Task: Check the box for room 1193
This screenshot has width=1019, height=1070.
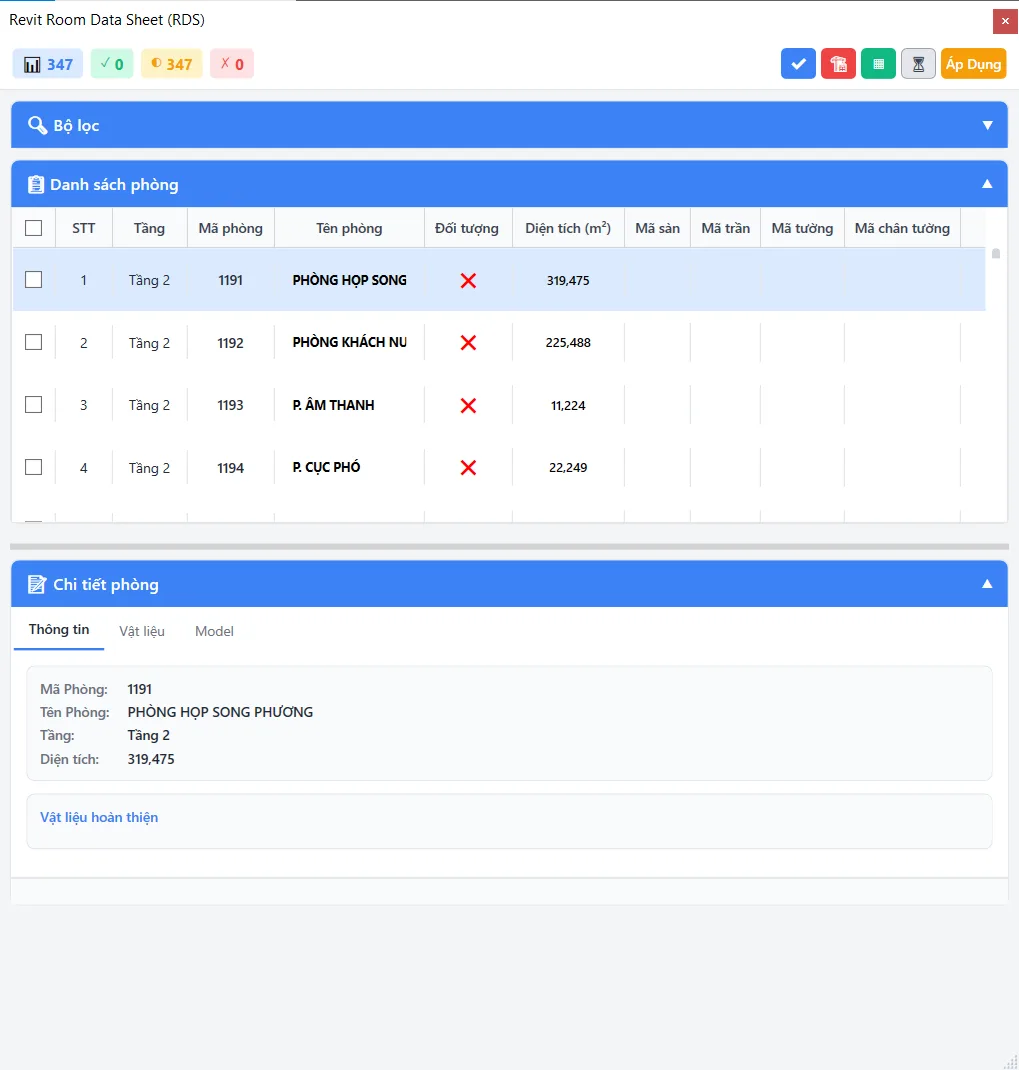Action: 33,405
